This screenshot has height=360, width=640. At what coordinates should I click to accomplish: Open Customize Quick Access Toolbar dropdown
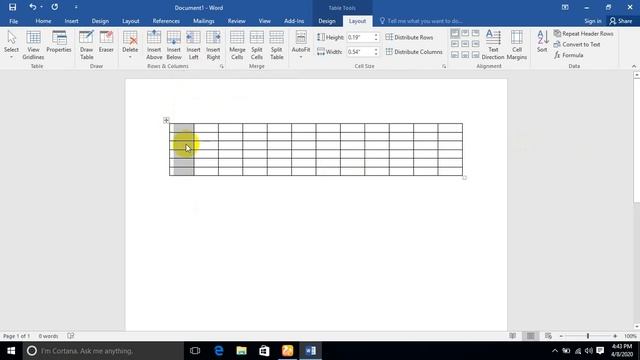point(76,7)
